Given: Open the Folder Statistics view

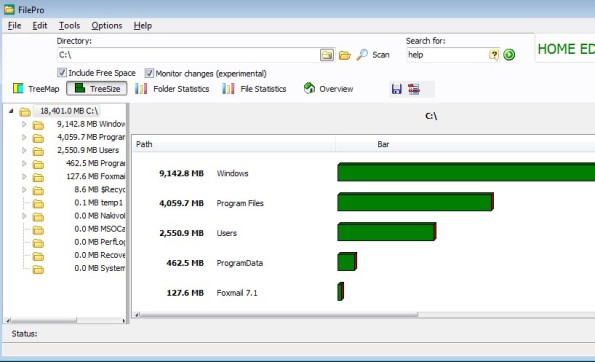Looking at the screenshot, I should [x=172, y=89].
